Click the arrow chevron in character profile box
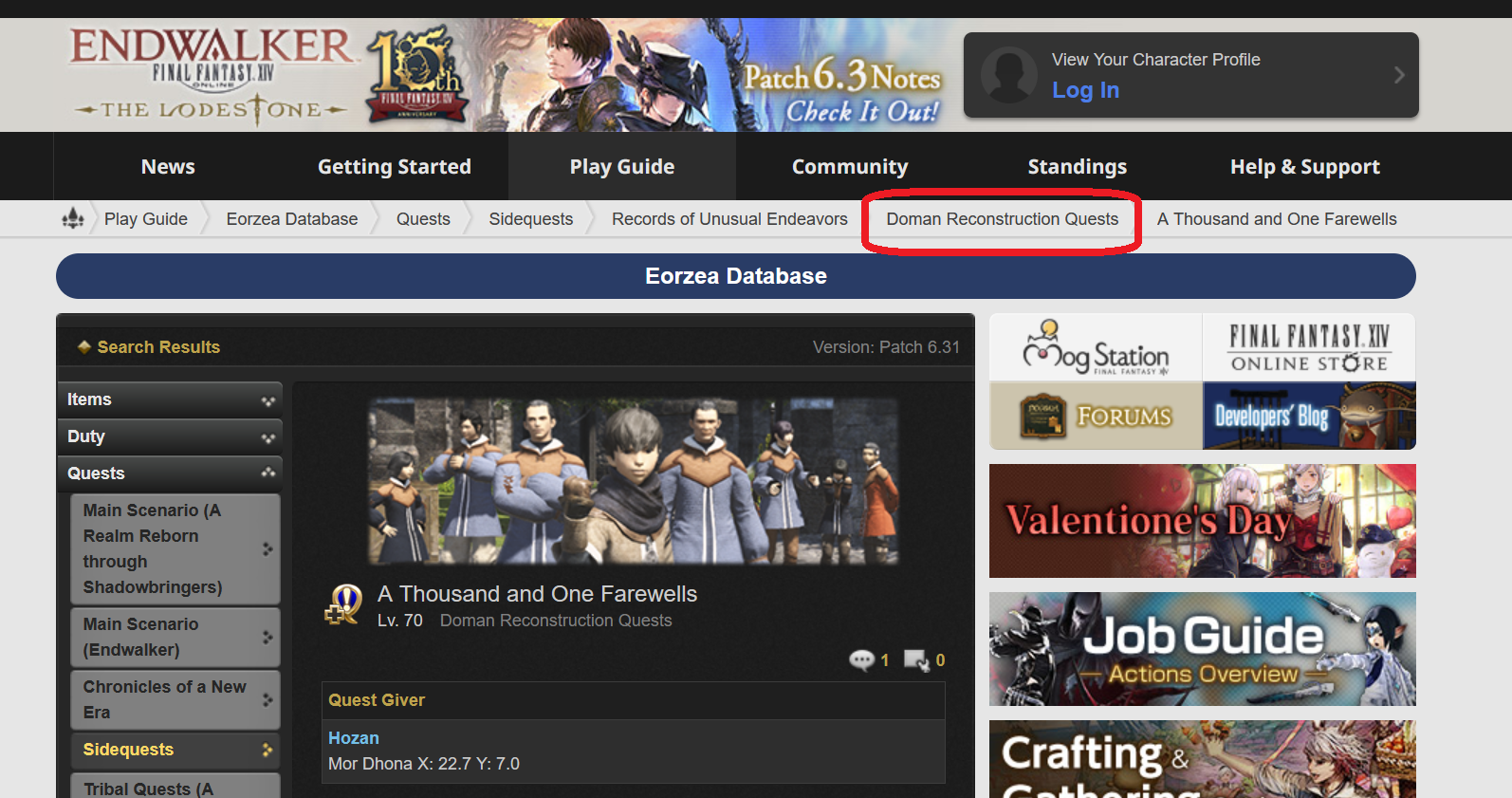 click(1399, 75)
